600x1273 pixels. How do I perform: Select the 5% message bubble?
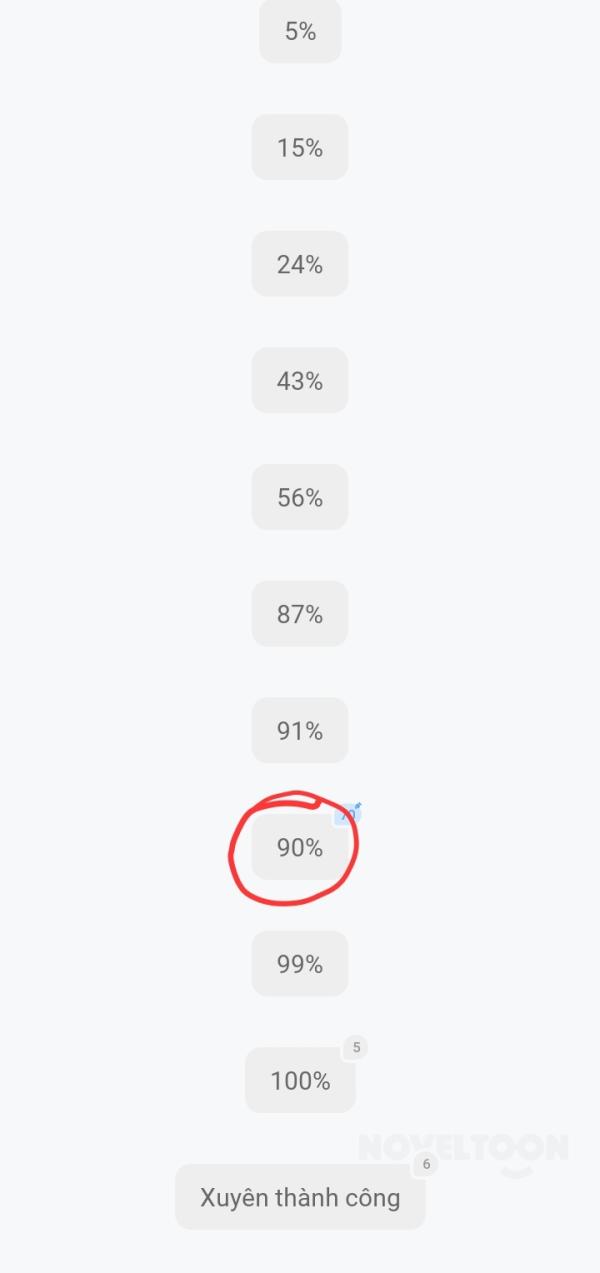[x=300, y=32]
